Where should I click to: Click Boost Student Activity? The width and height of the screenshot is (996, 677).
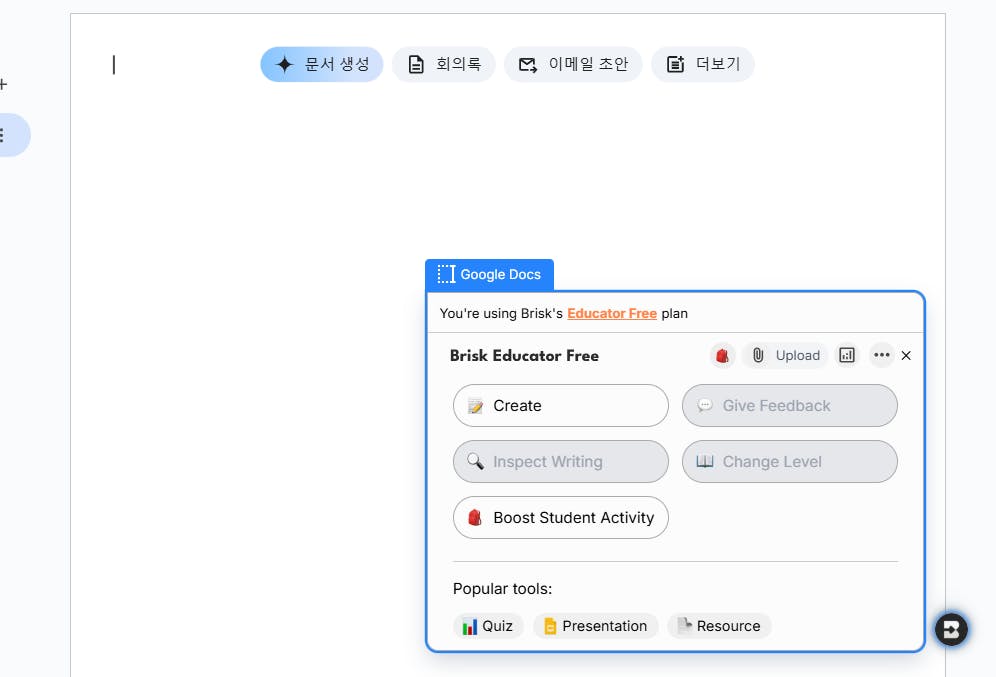point(561,517)
